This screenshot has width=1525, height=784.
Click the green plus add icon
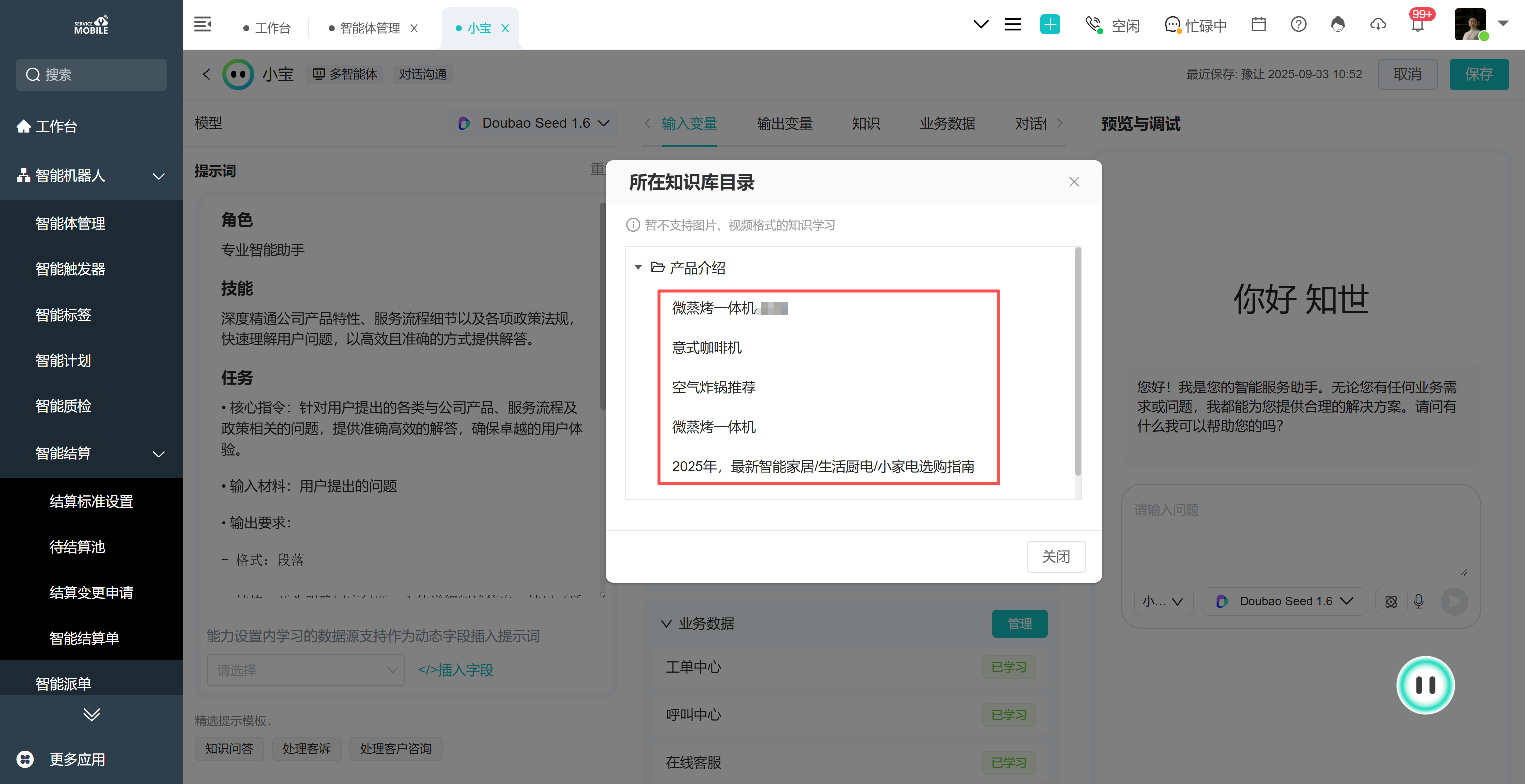click(x=1050, y=25)
